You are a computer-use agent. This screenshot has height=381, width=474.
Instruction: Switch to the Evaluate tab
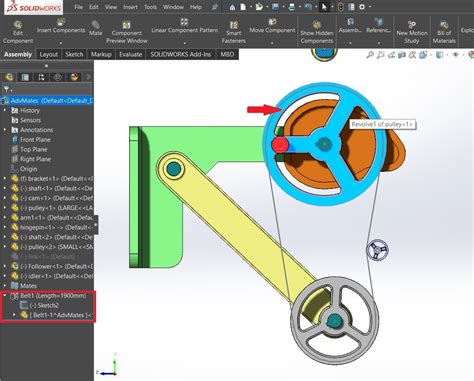click(x=130, y=54)
